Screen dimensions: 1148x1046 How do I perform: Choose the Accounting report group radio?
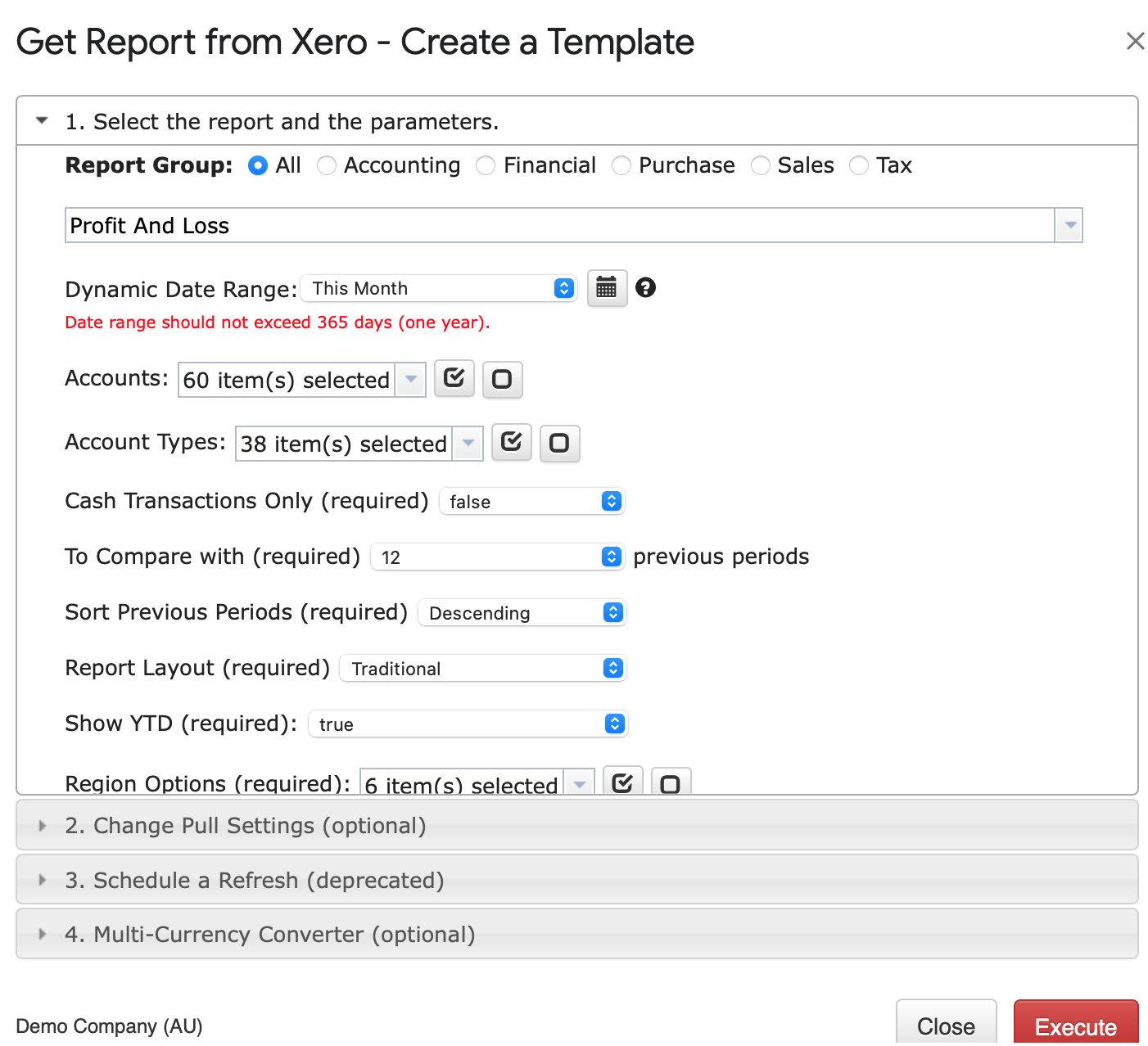point(326,165)
